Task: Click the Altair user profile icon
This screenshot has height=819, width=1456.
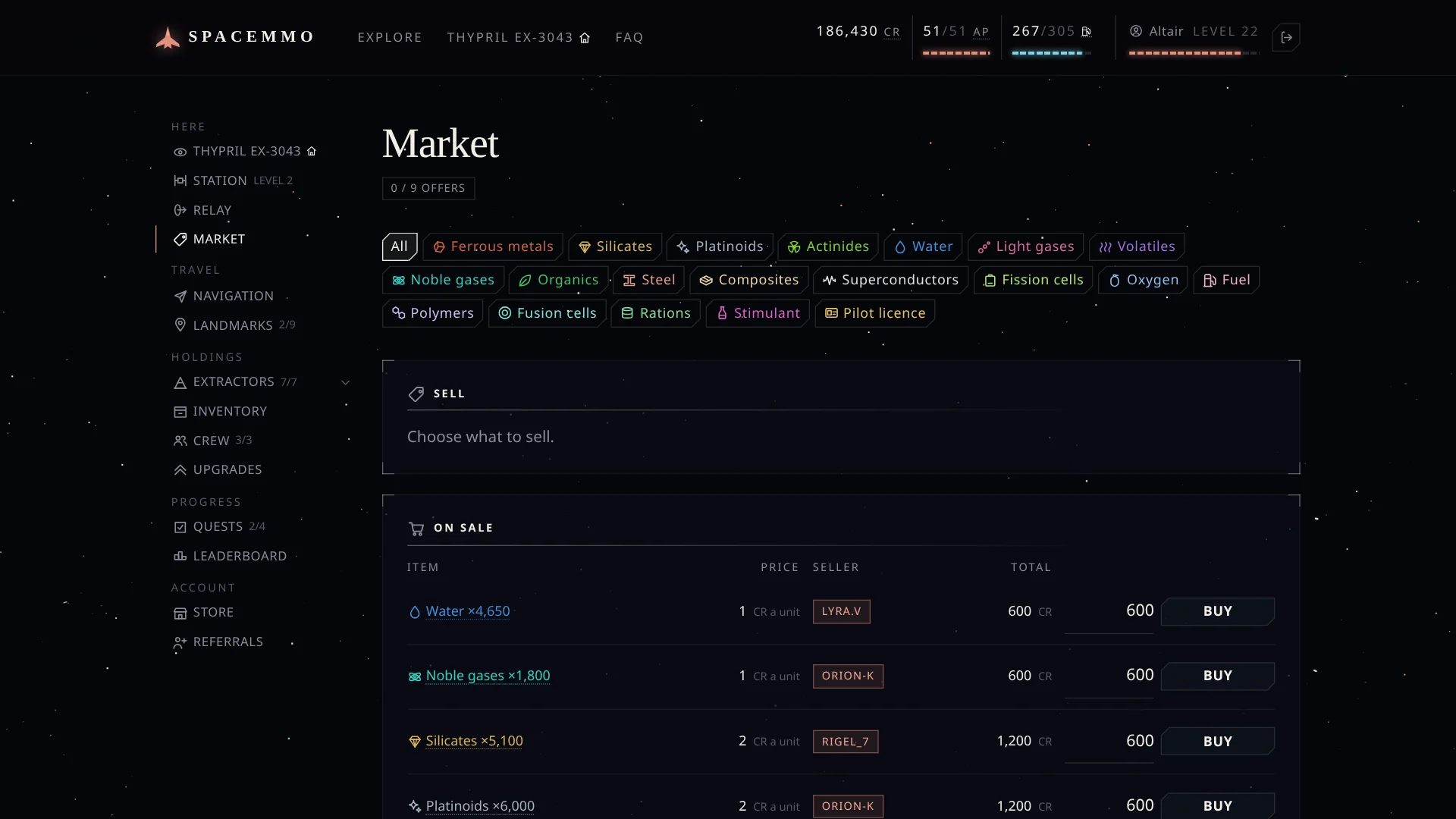Action: point(1136,31)
